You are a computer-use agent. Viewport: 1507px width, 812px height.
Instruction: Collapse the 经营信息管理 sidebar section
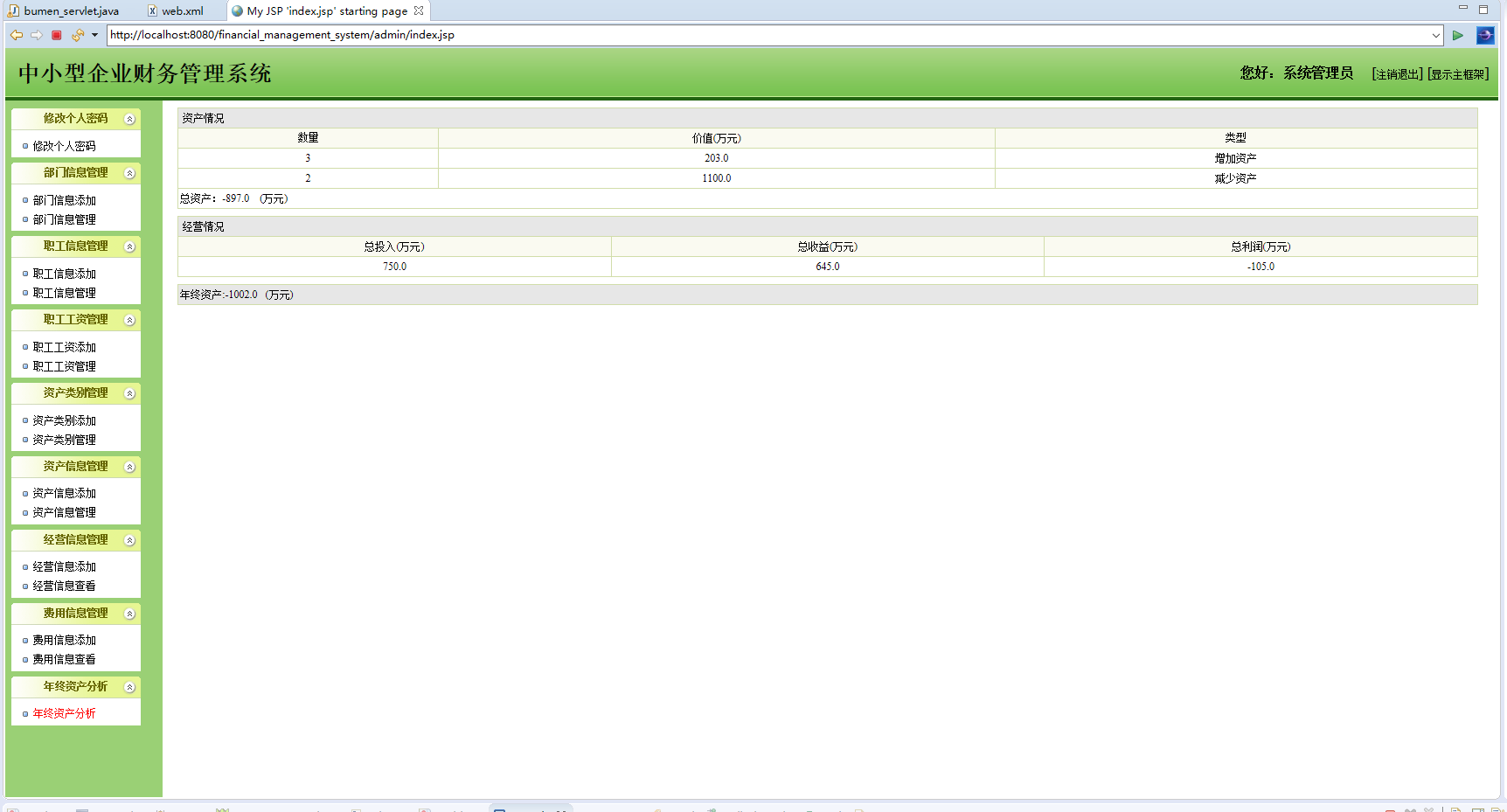coord(129,540)
